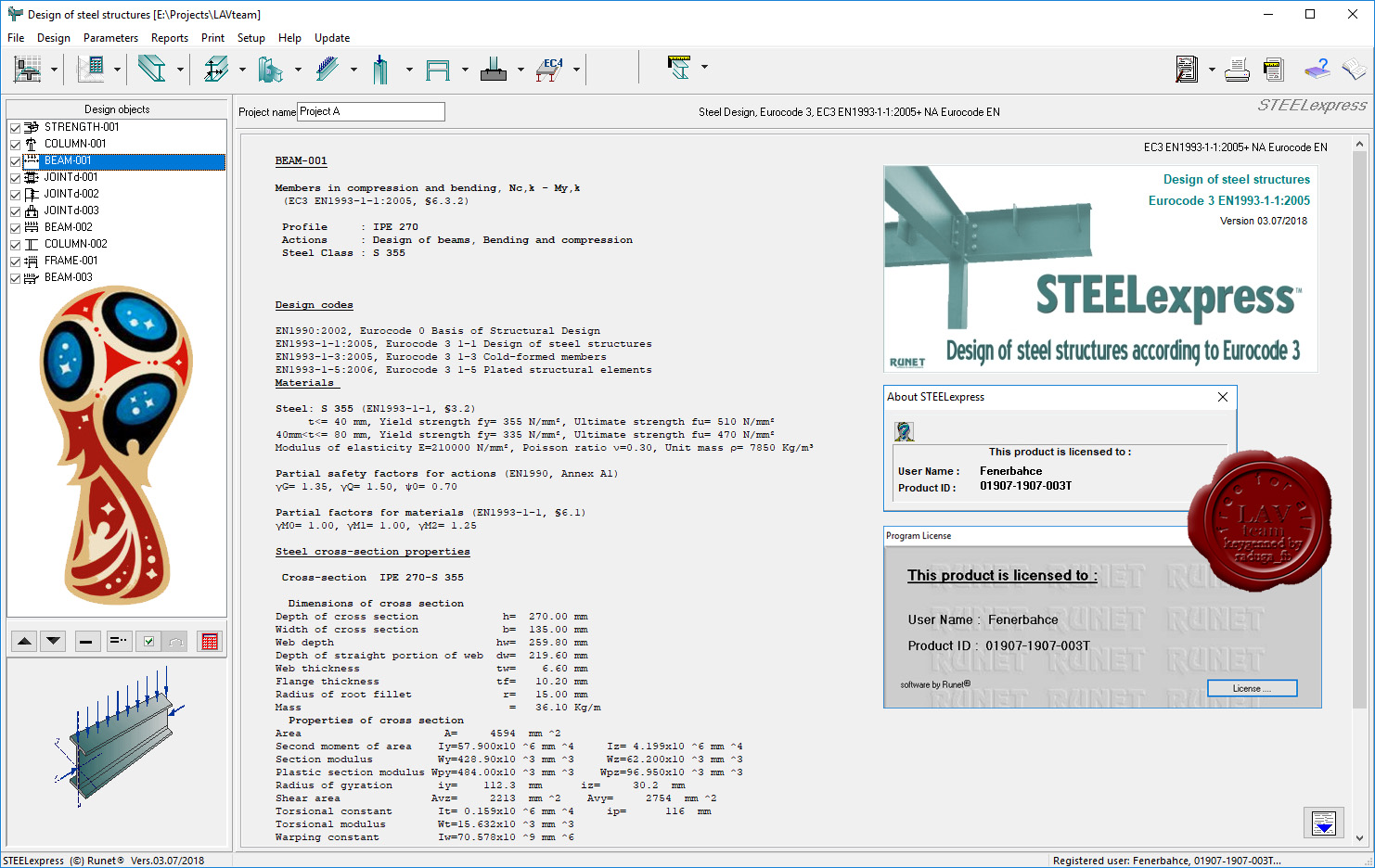This screenshot has height=868, width=1375.
Task: Click the small icon in About STEELexpress
Action: 904,431
